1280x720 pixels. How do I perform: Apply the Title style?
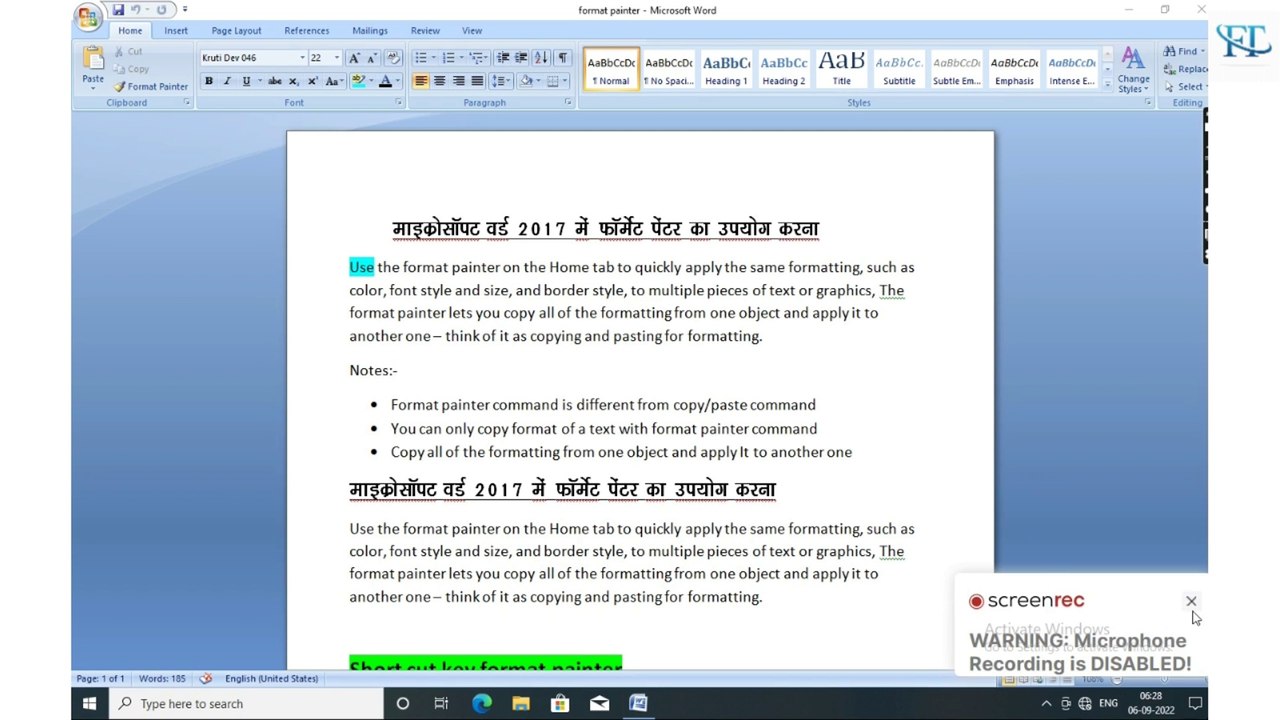pos(841,69)
